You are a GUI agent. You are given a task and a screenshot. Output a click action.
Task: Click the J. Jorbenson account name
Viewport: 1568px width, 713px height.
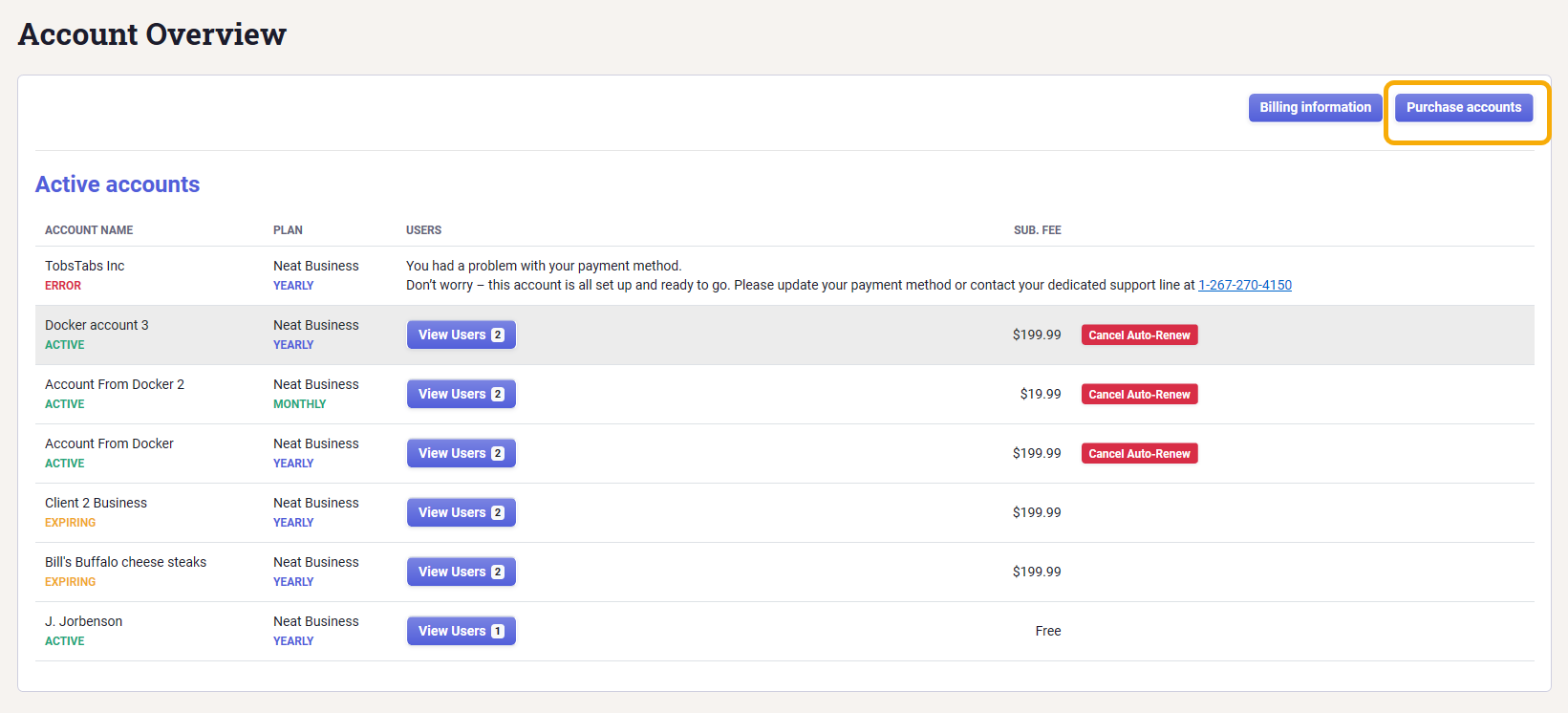83,621
